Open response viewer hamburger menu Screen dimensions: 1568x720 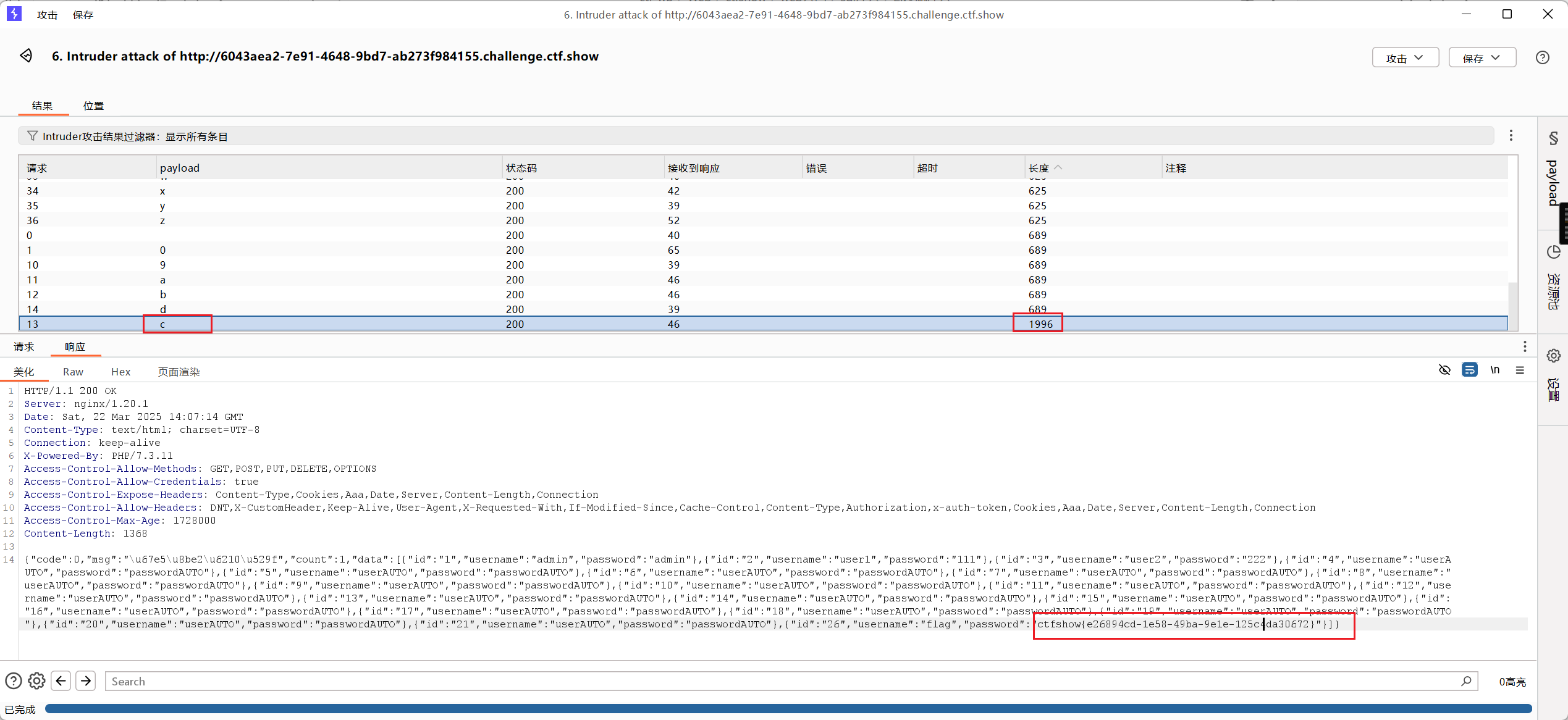tap(1520, 370)
